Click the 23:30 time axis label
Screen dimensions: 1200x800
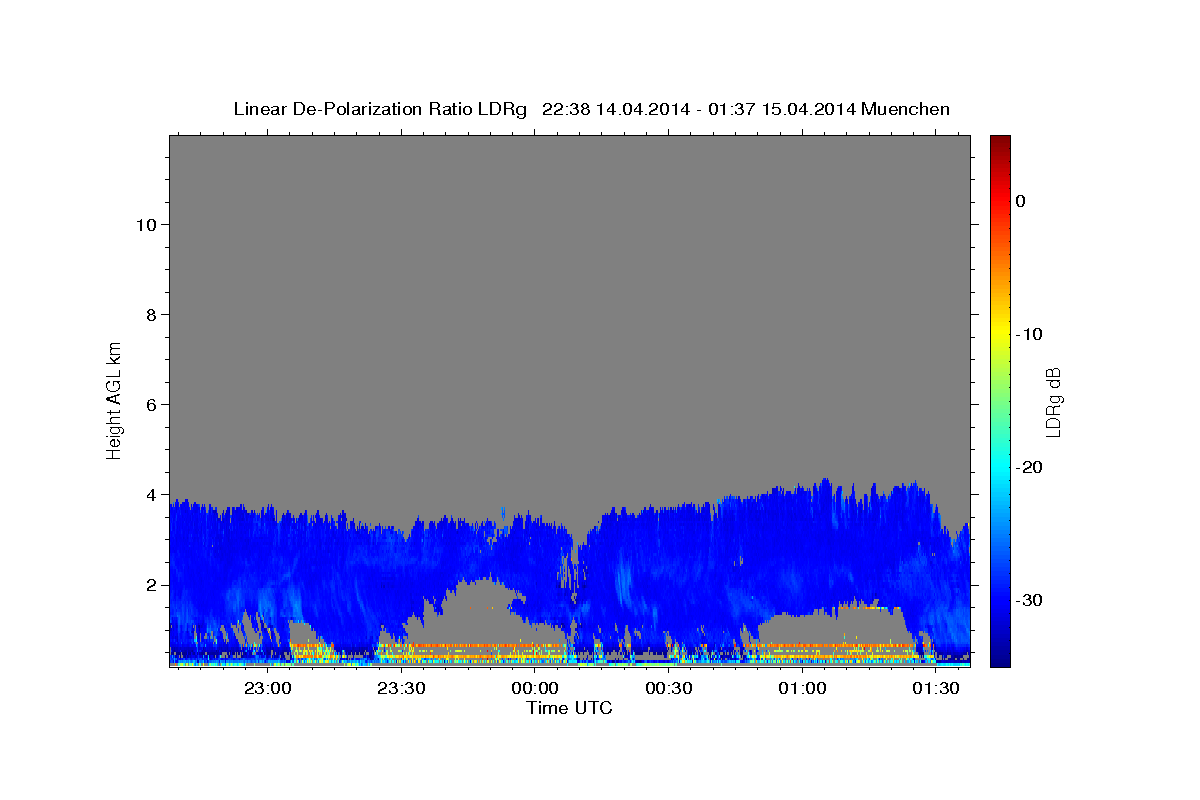(401, 689)
